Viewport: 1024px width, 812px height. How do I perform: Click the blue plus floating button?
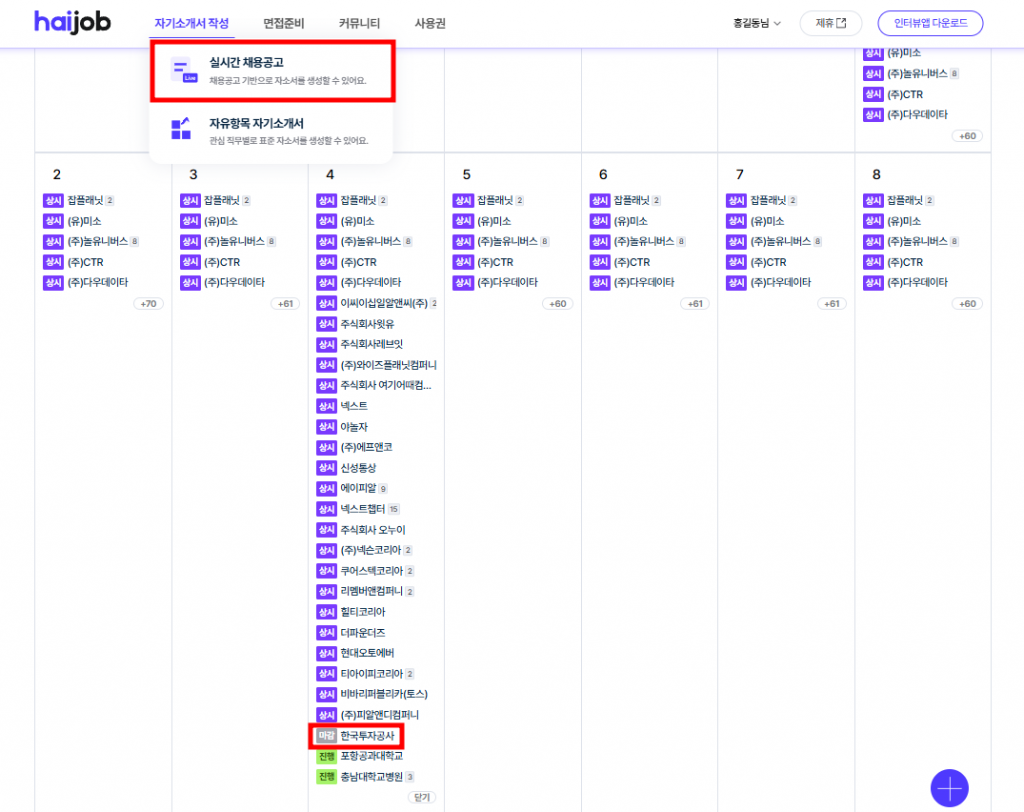(949, 788)
